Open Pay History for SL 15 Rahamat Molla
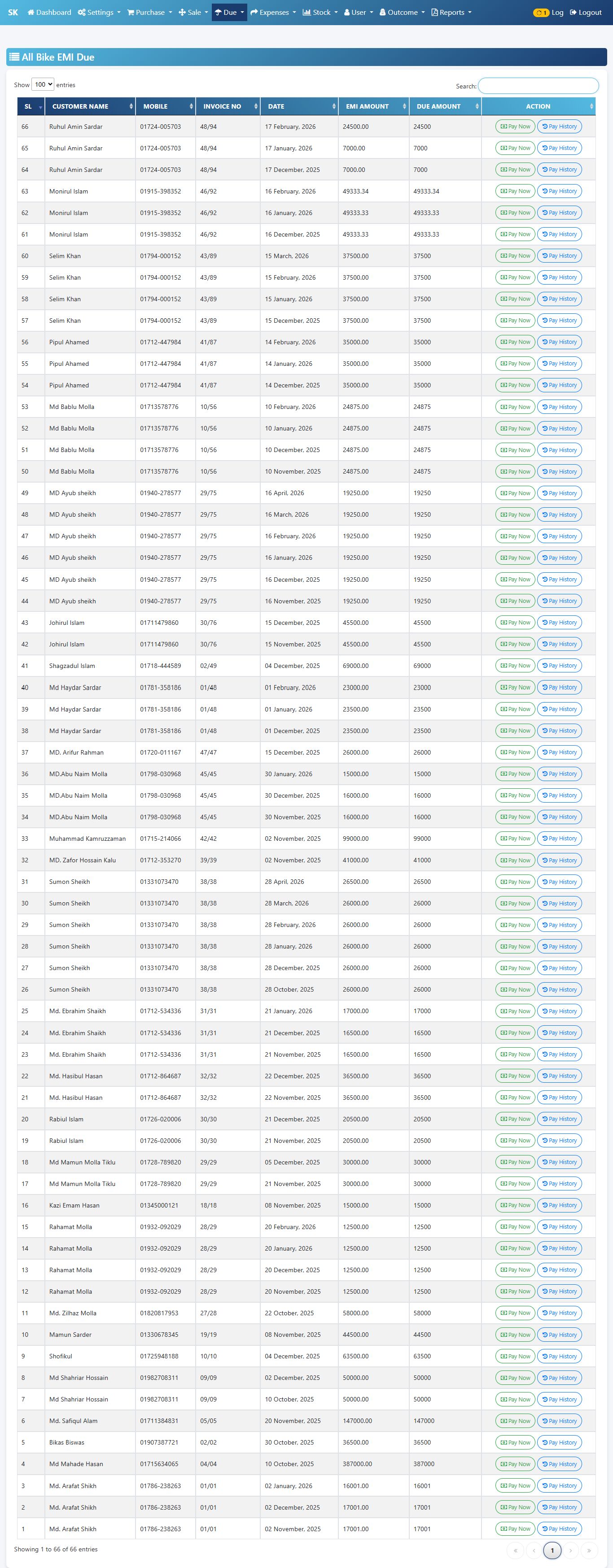 (x=560, y=1227)
